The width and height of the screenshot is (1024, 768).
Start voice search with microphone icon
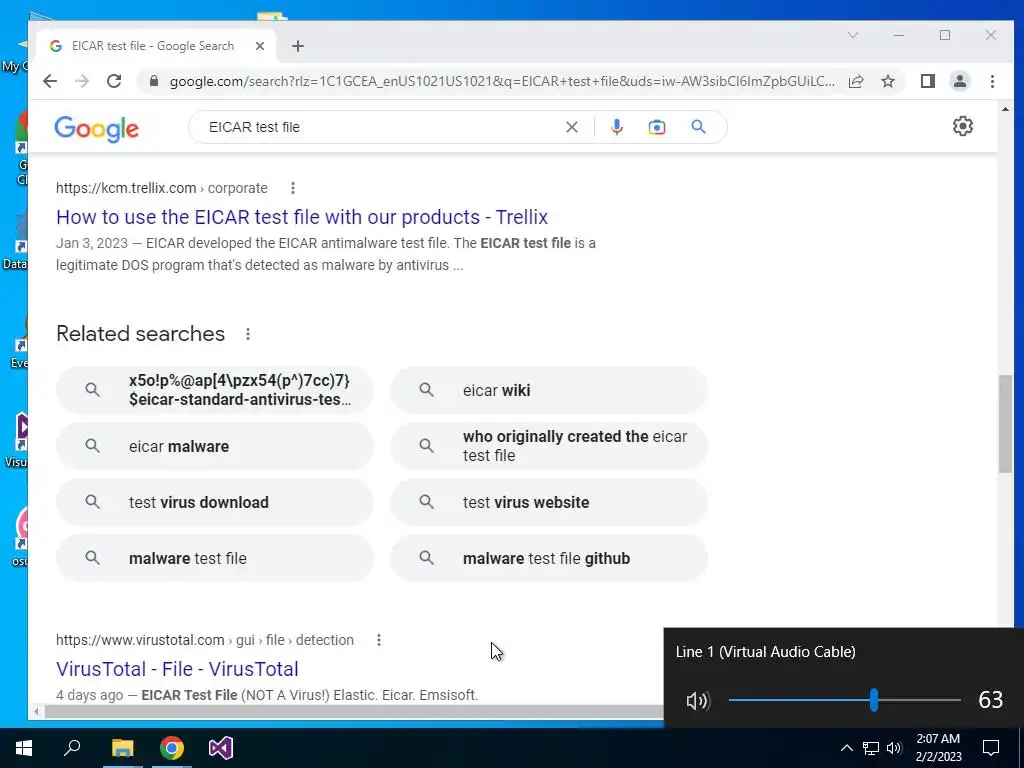point(616,127)
